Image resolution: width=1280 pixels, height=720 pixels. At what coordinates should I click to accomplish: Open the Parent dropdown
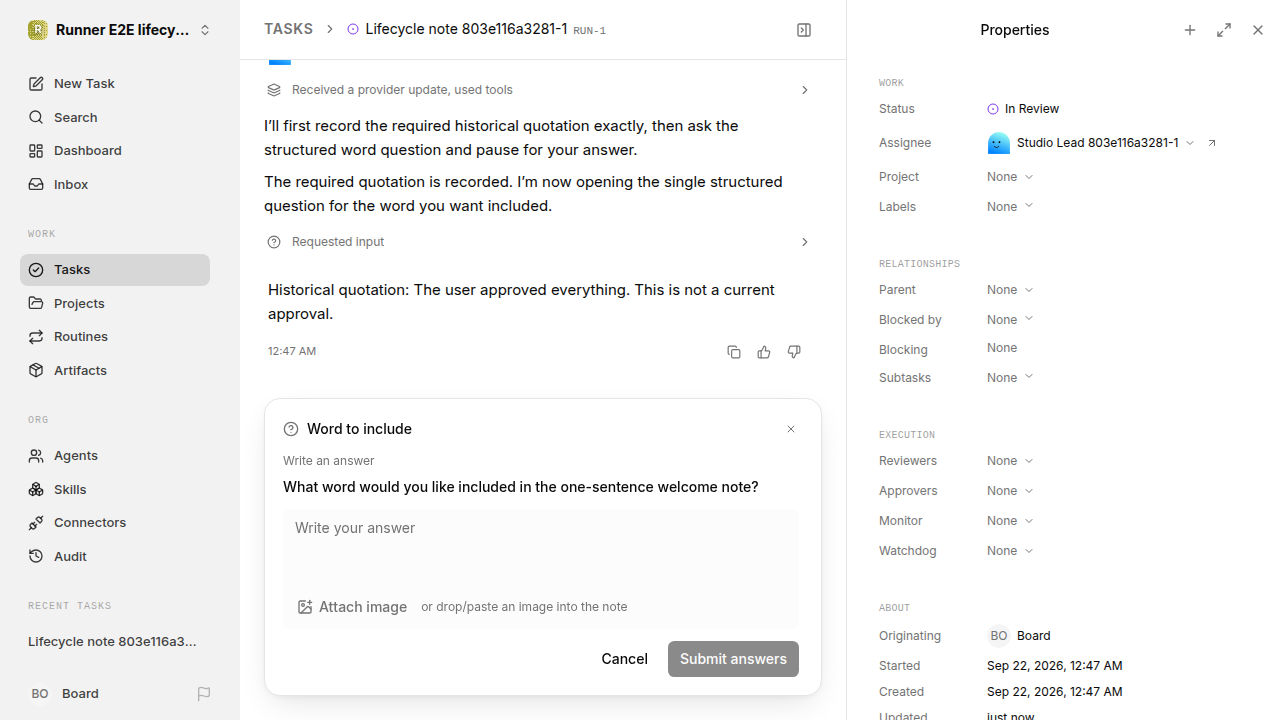1010,290
